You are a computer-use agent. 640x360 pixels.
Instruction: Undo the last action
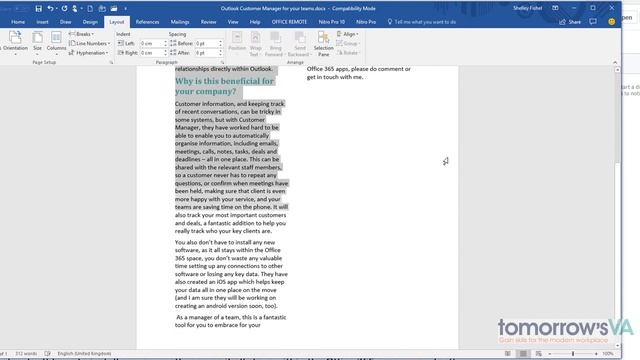[x=50, y=8]
